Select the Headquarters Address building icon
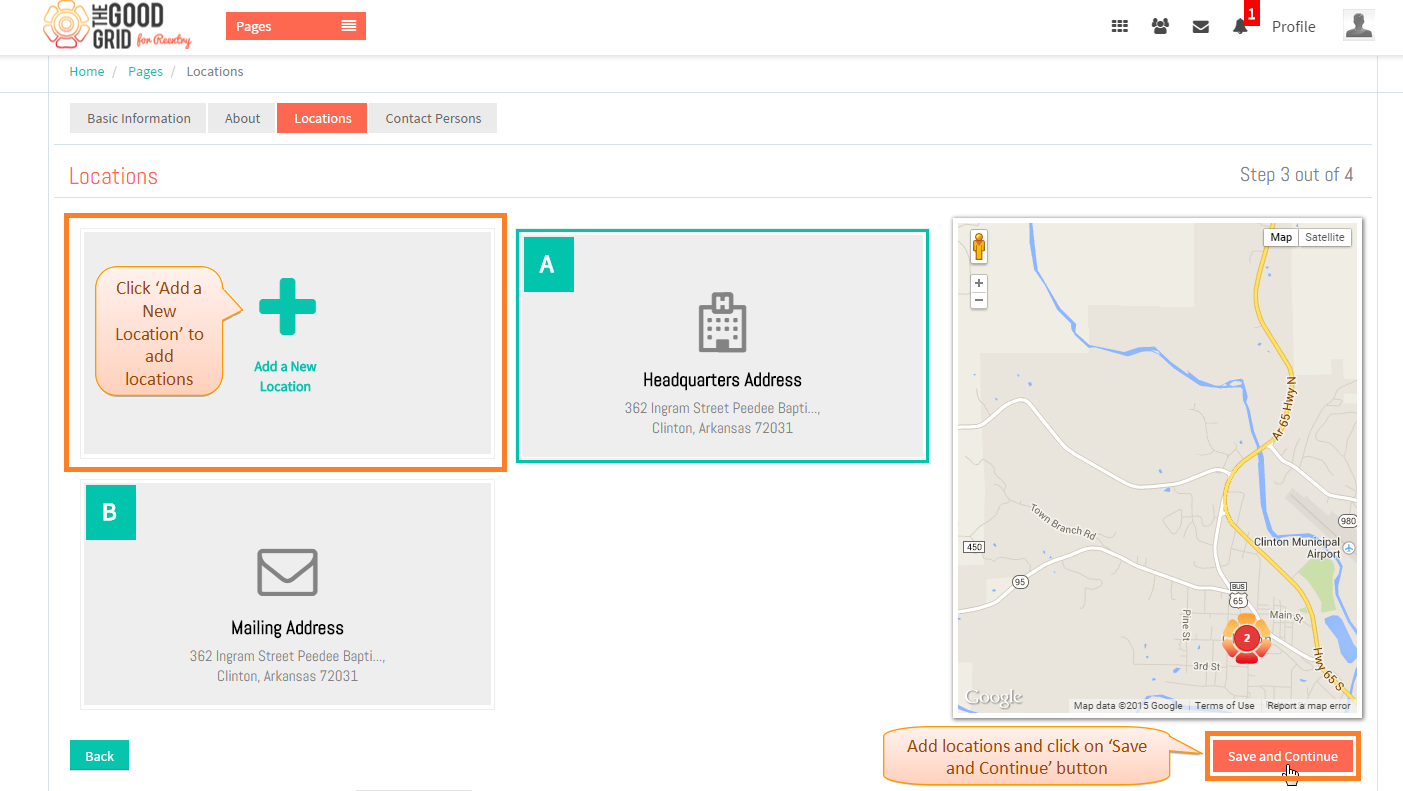Viewport: 1403px width, 791px height. [722, 323]
